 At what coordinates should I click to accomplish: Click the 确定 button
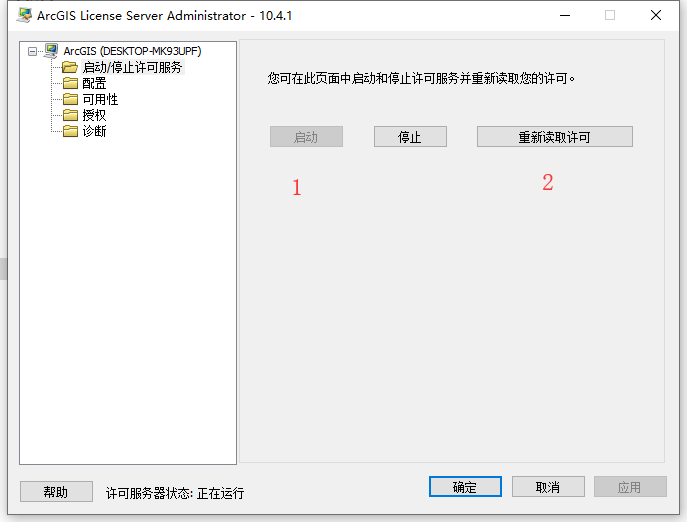click(465, 487)
